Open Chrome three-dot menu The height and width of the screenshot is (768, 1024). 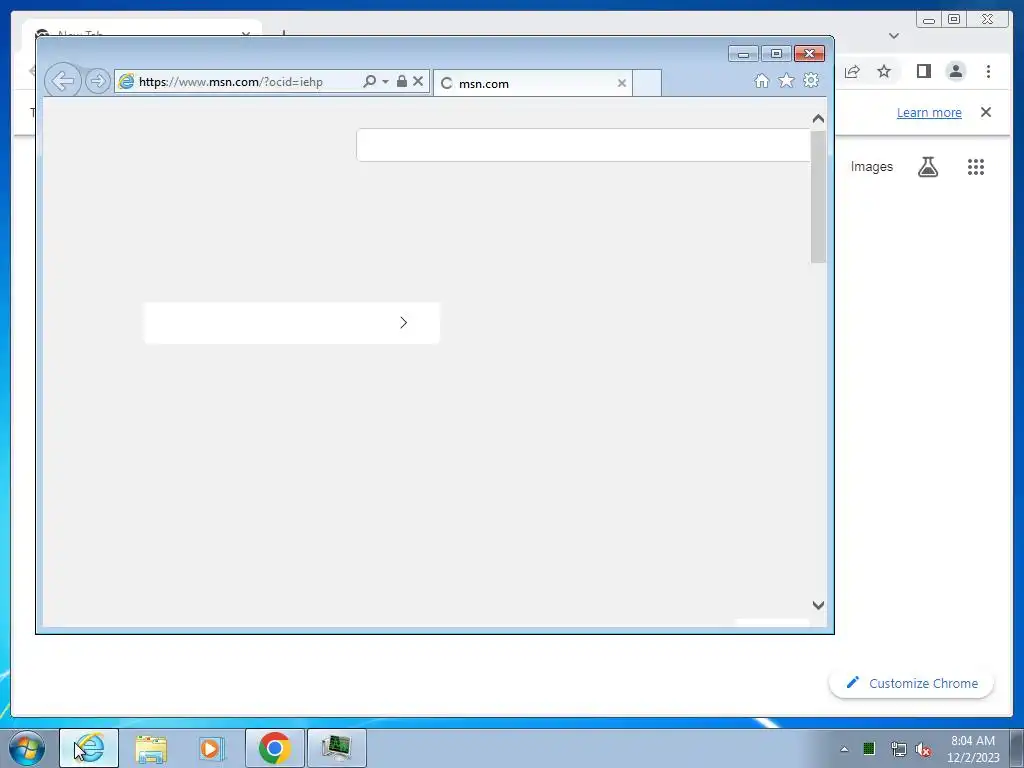click(x=988, y=71)
